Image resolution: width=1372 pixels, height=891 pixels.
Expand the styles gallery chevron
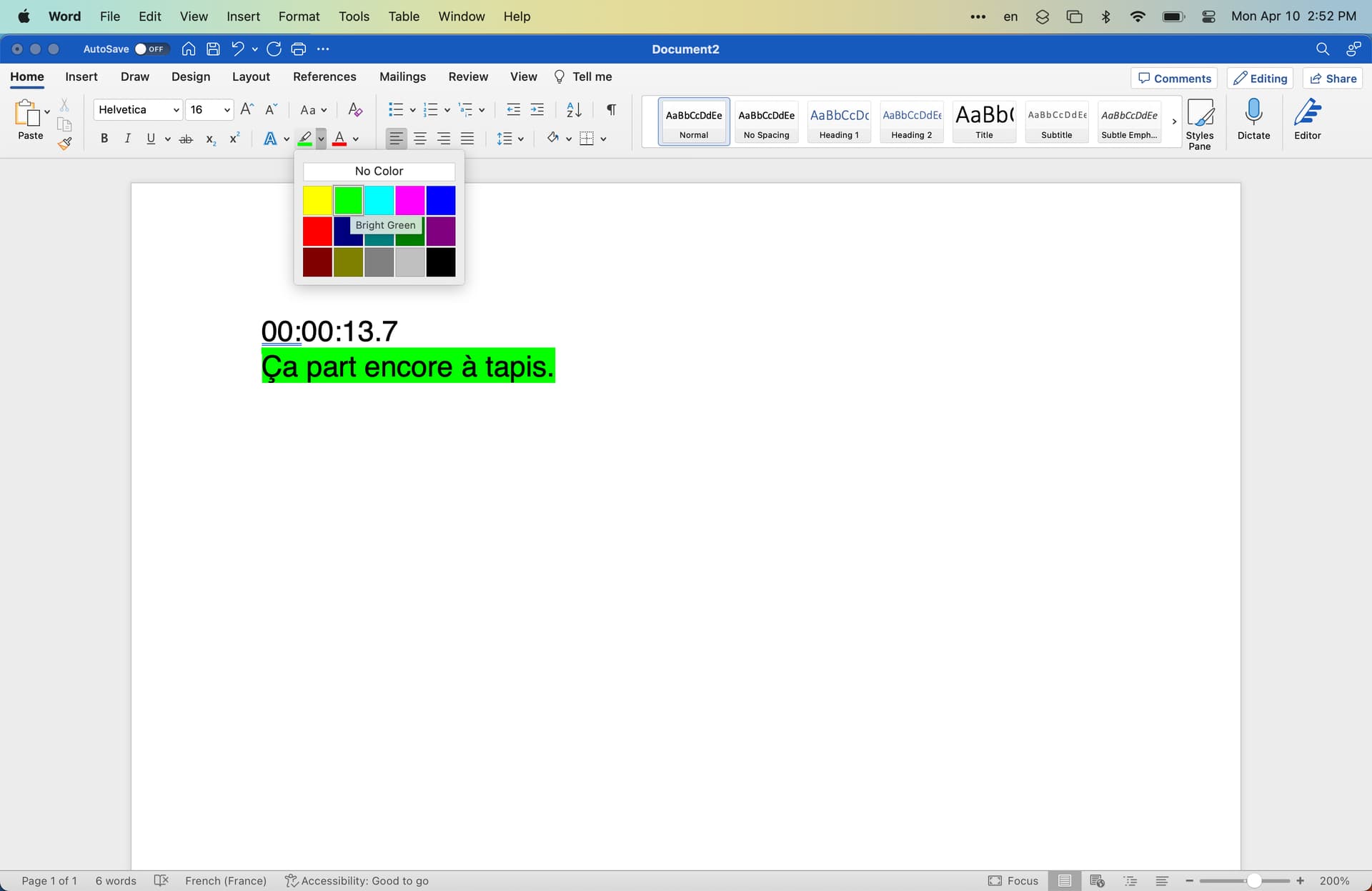[x=1174, y=121]
